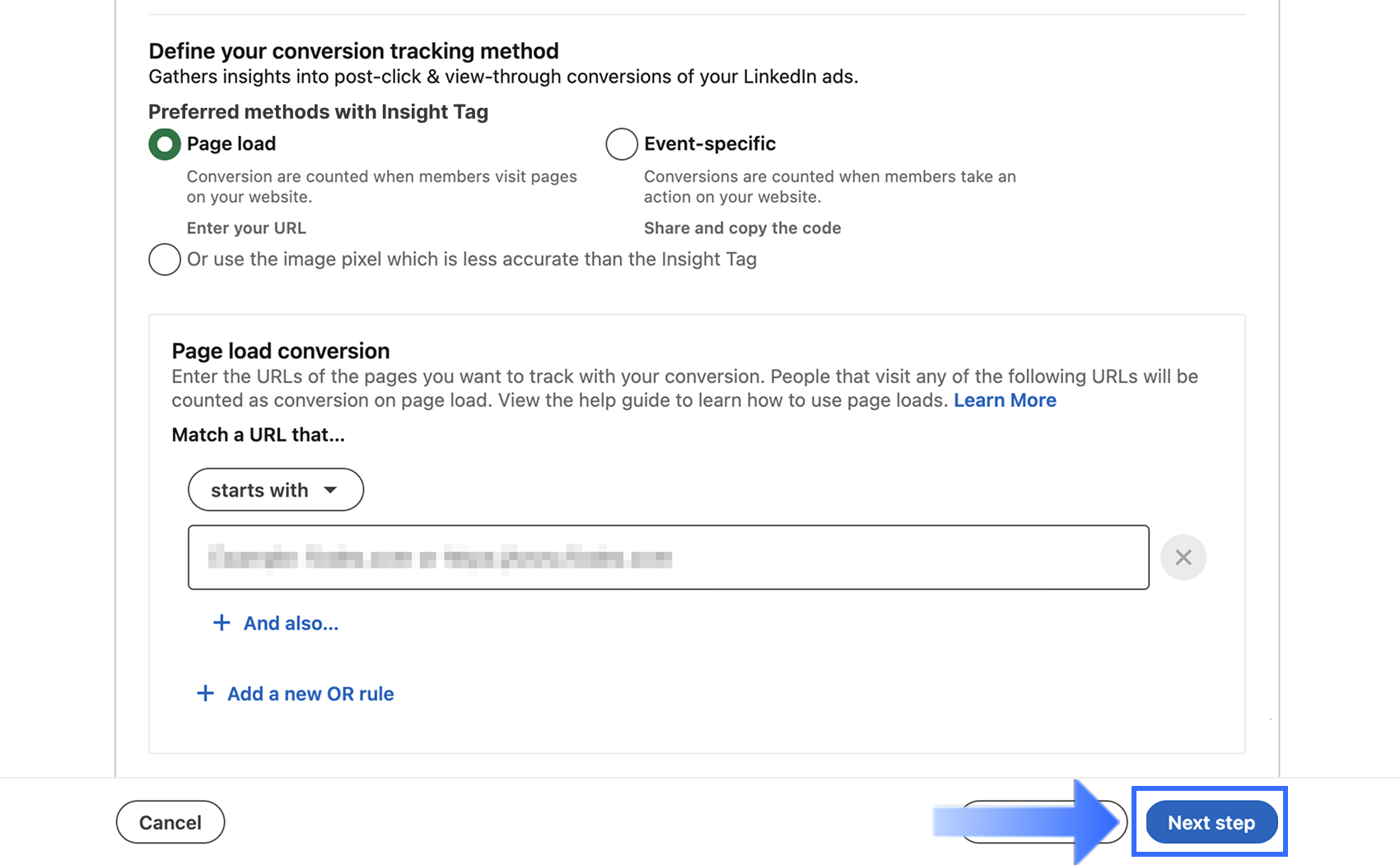The image size is (1400, 865).
Task: Click "Share and copy the code" text
Action: click(x=742, y=228)
